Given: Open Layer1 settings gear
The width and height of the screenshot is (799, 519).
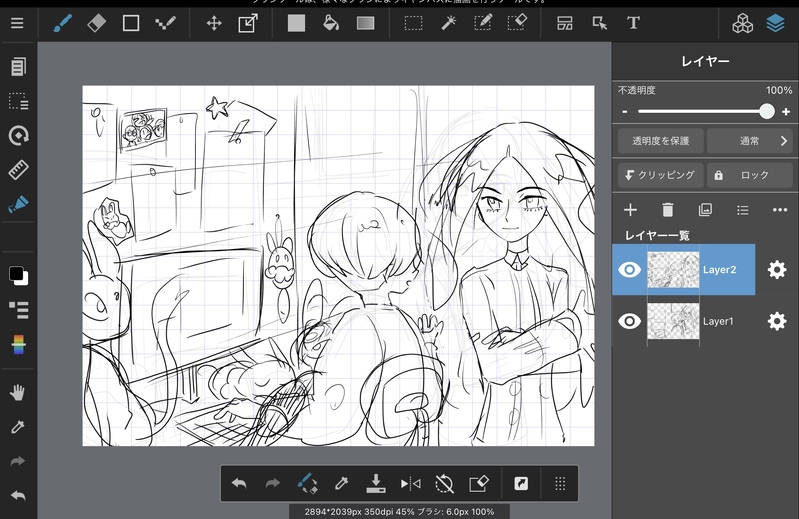Looking at the screenshot, I should 777,321.
